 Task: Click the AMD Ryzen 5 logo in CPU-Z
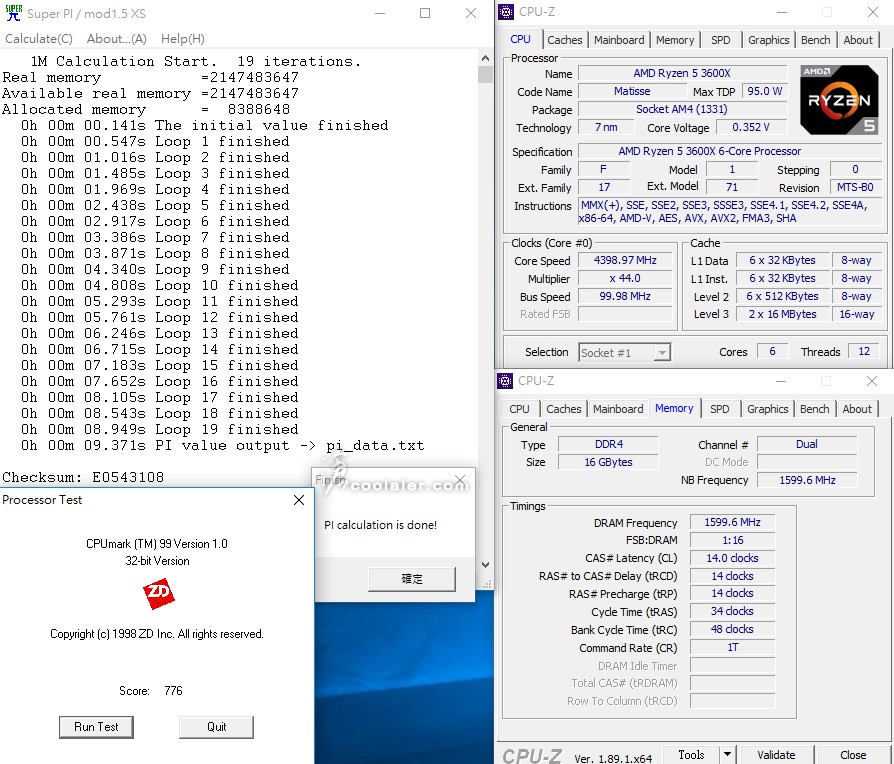[839, 100]
